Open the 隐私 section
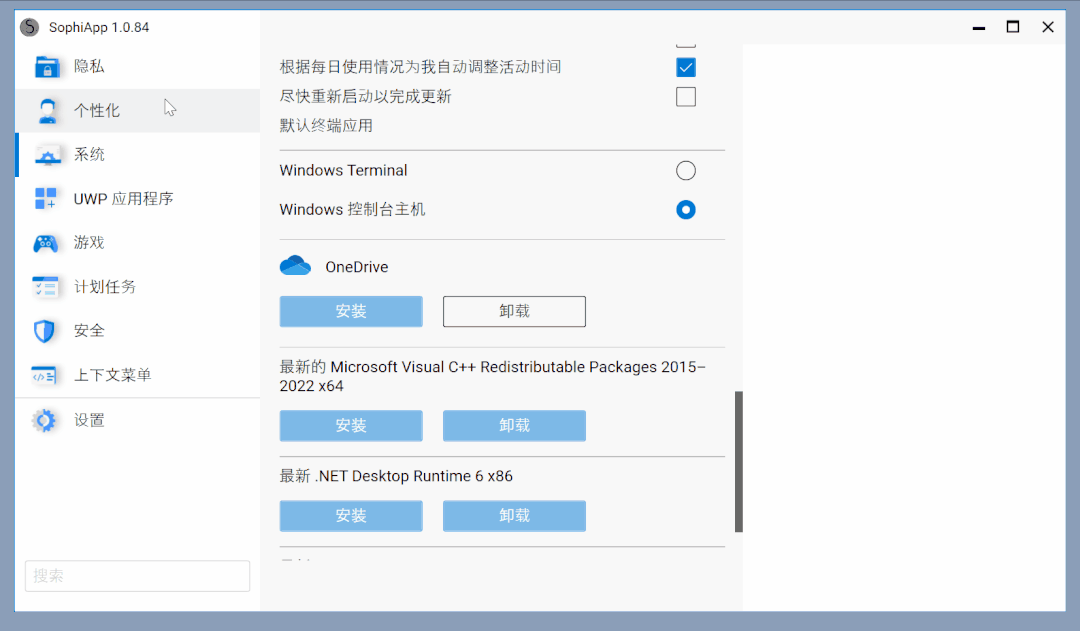 138,67
